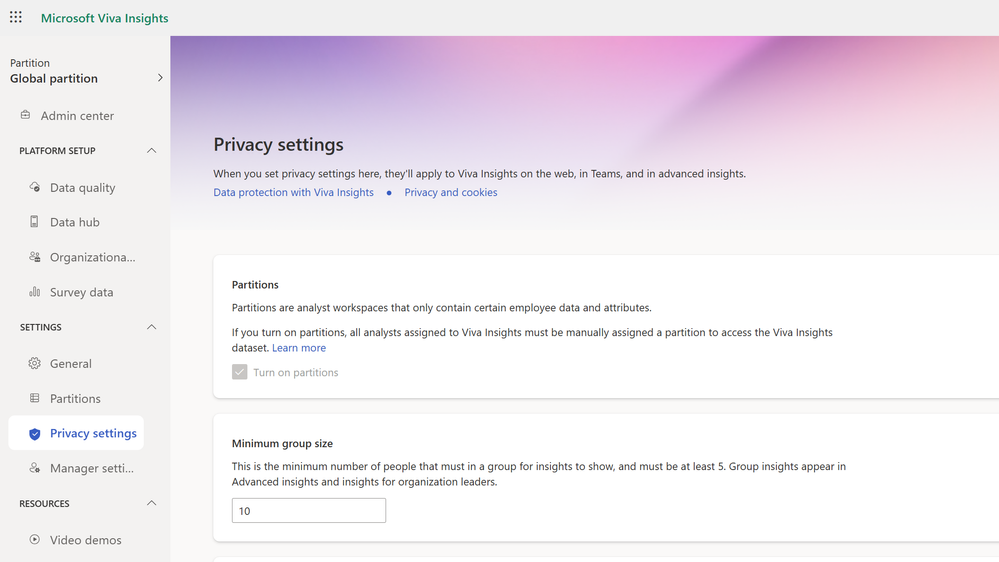Click the General gear icon

point(34,363)
